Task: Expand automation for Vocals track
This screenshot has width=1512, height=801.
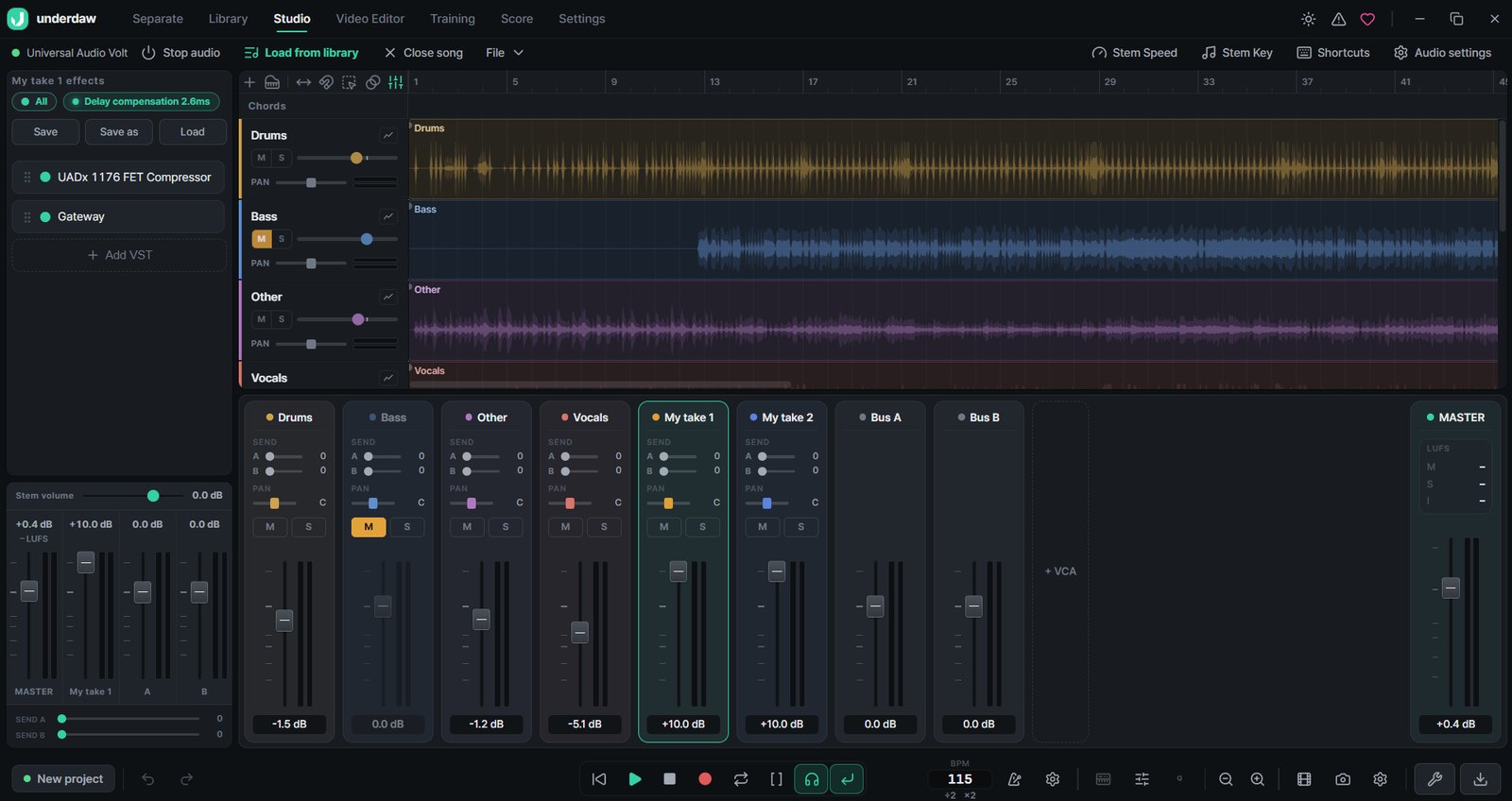Action: [388, 378]
